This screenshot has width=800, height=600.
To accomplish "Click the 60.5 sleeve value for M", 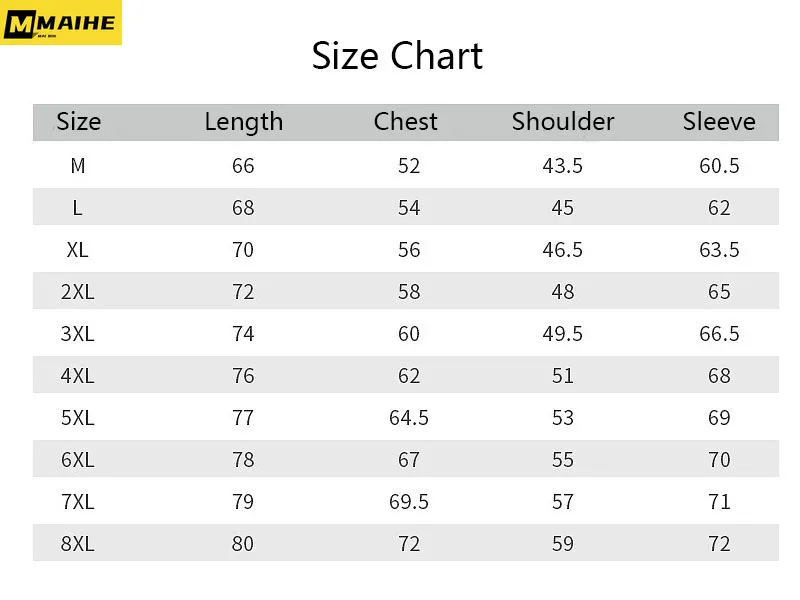I will tap(719, 166).
